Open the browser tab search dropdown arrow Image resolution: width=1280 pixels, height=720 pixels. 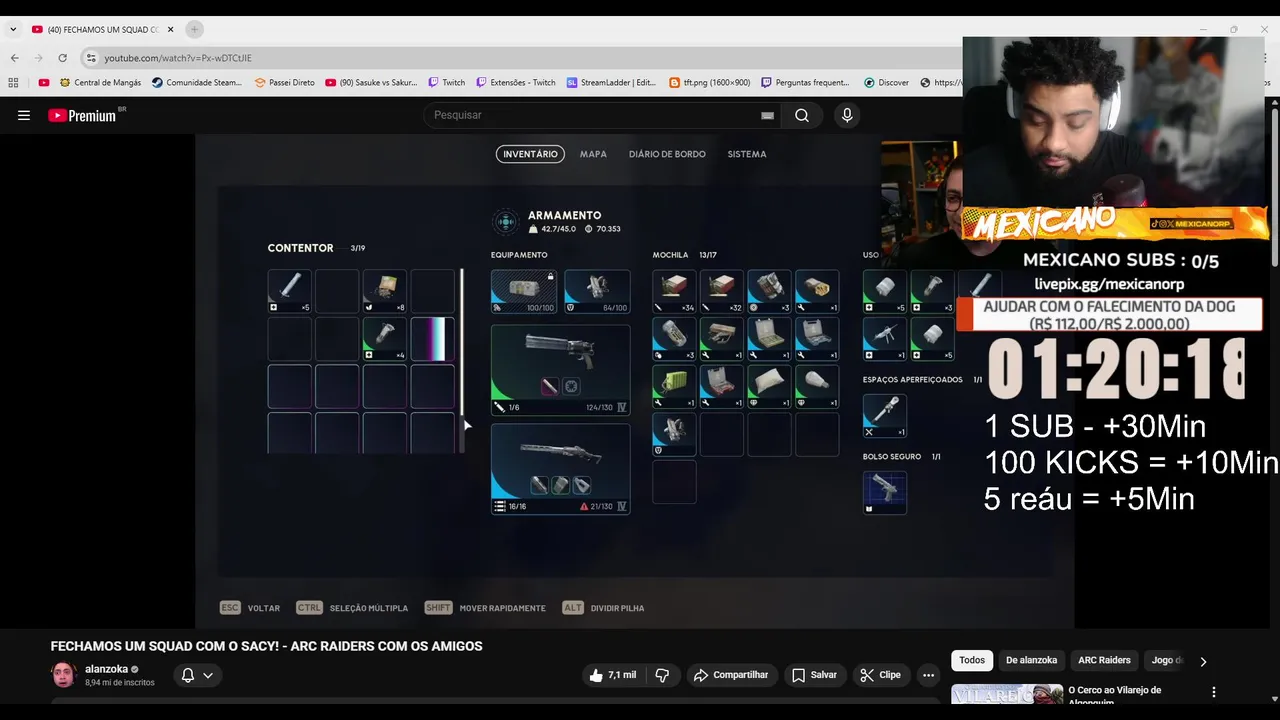coord(13,29)
